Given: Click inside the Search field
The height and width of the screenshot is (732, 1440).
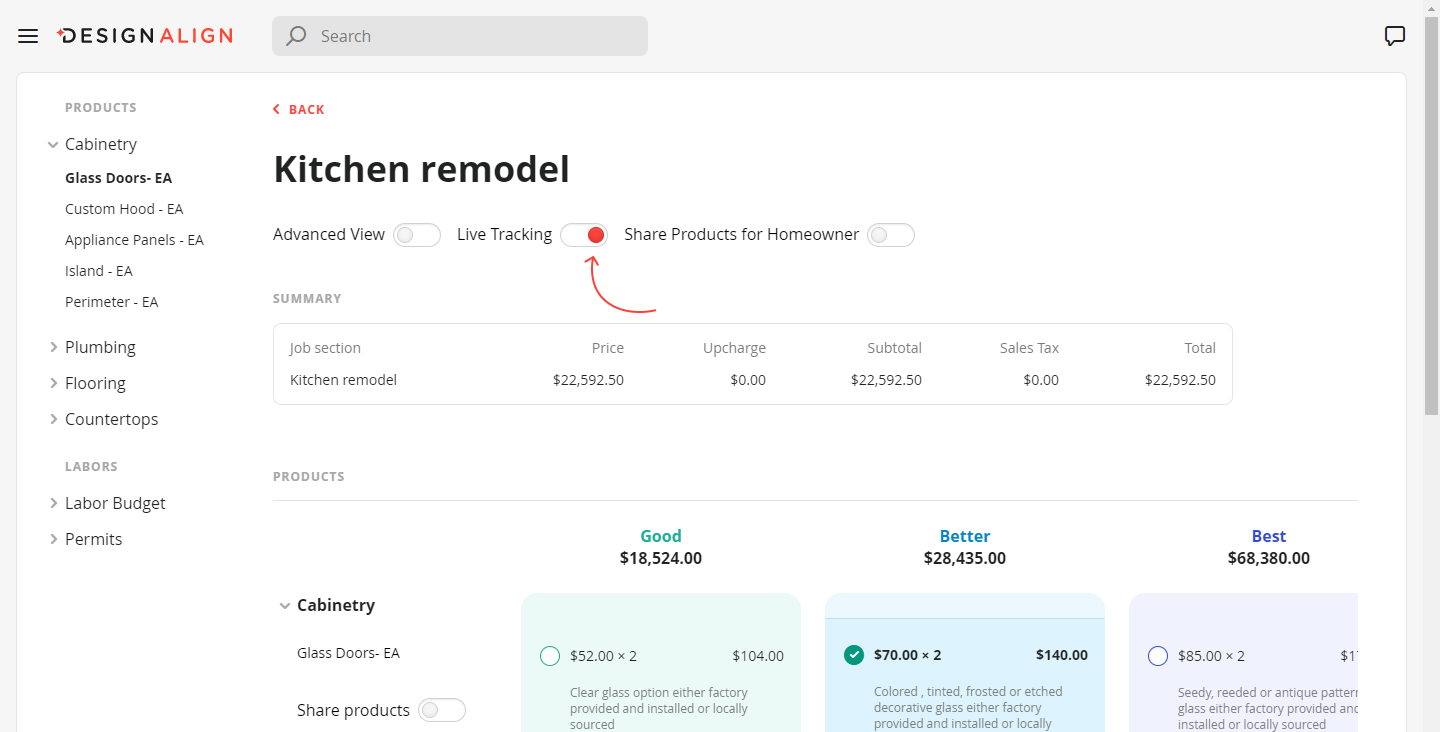Looking at the screenshot, I should [460, 36].
